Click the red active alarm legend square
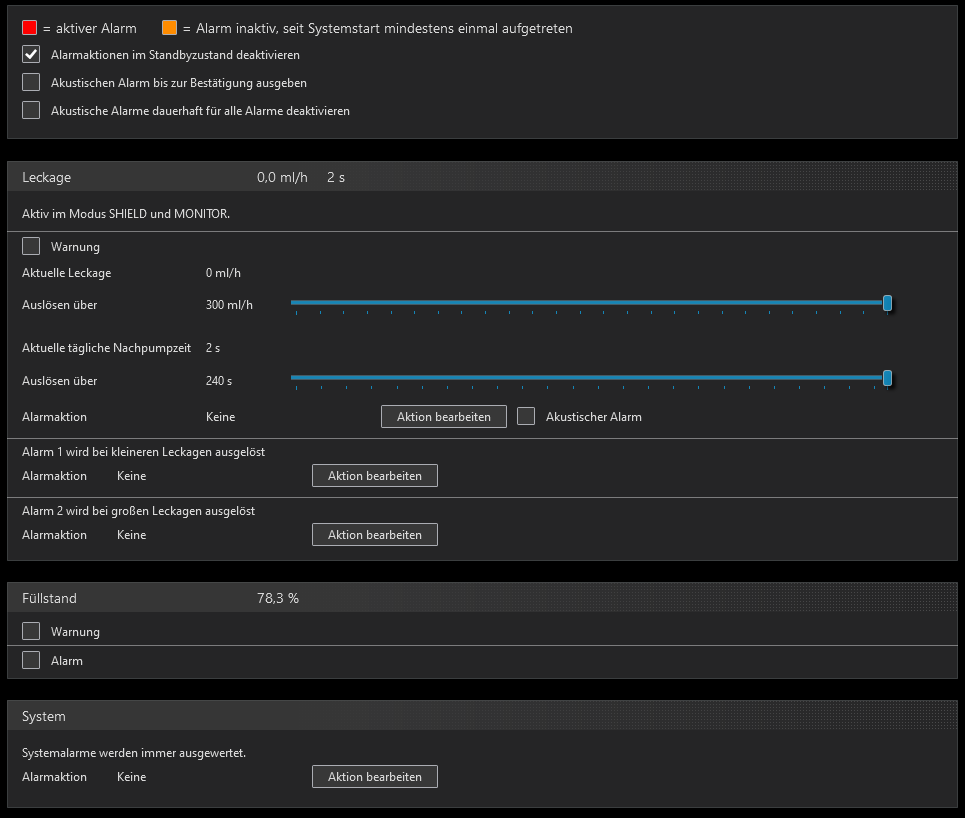The image size is (965, 818). (x=29, y=28)
